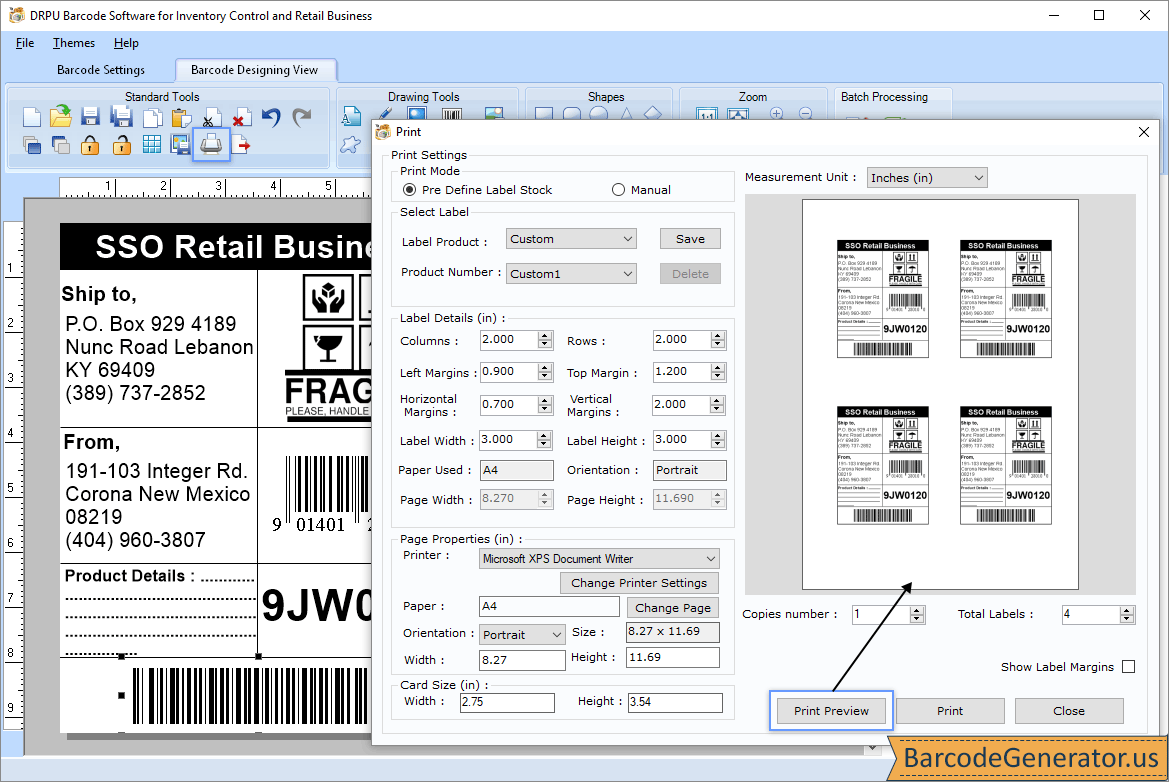Click the Zoom In magnifier icon
The height and width of the screenshot is (782, 1169).
click(x=776, y=114)
